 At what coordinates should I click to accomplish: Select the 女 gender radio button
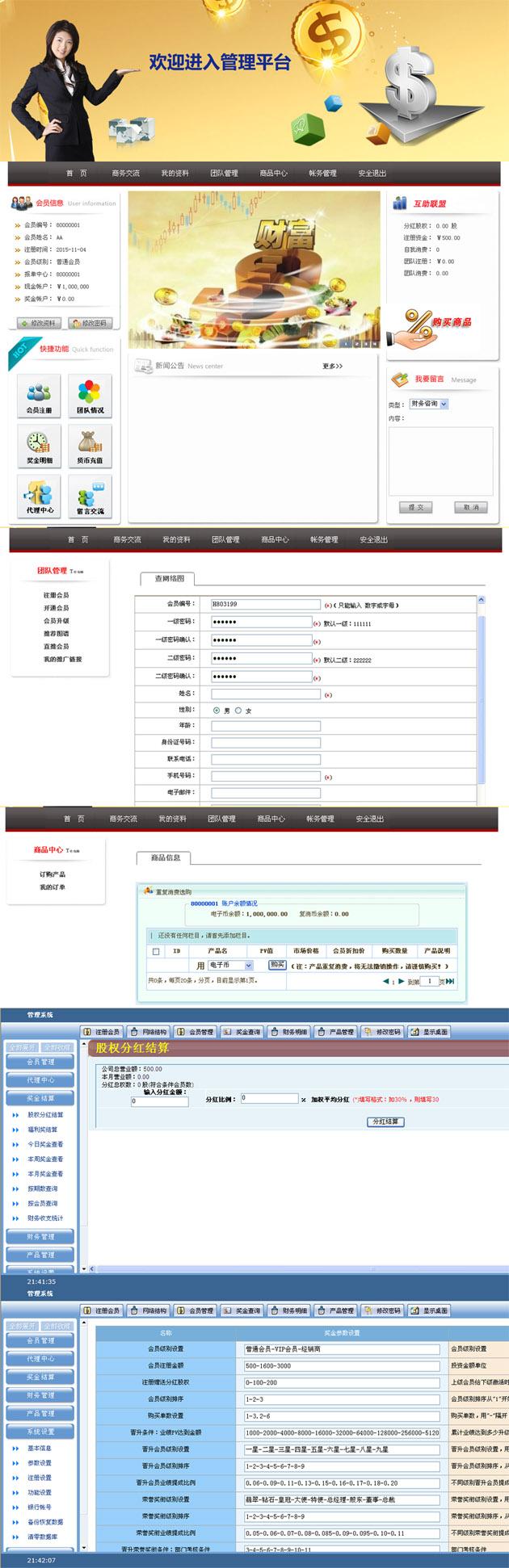tap(238, 711)
